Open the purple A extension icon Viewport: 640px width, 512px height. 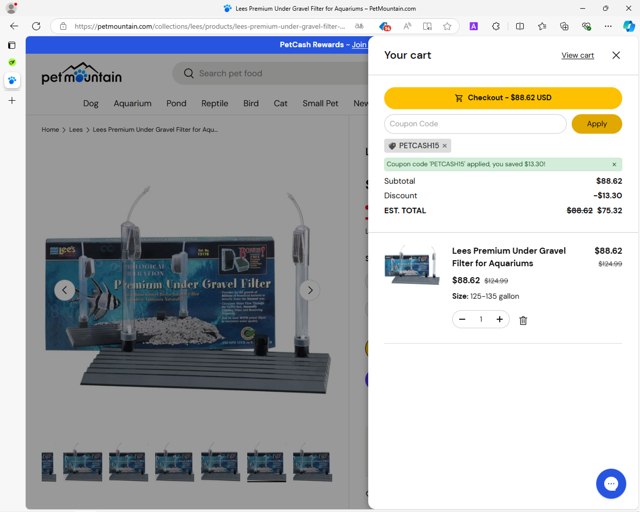473,26
